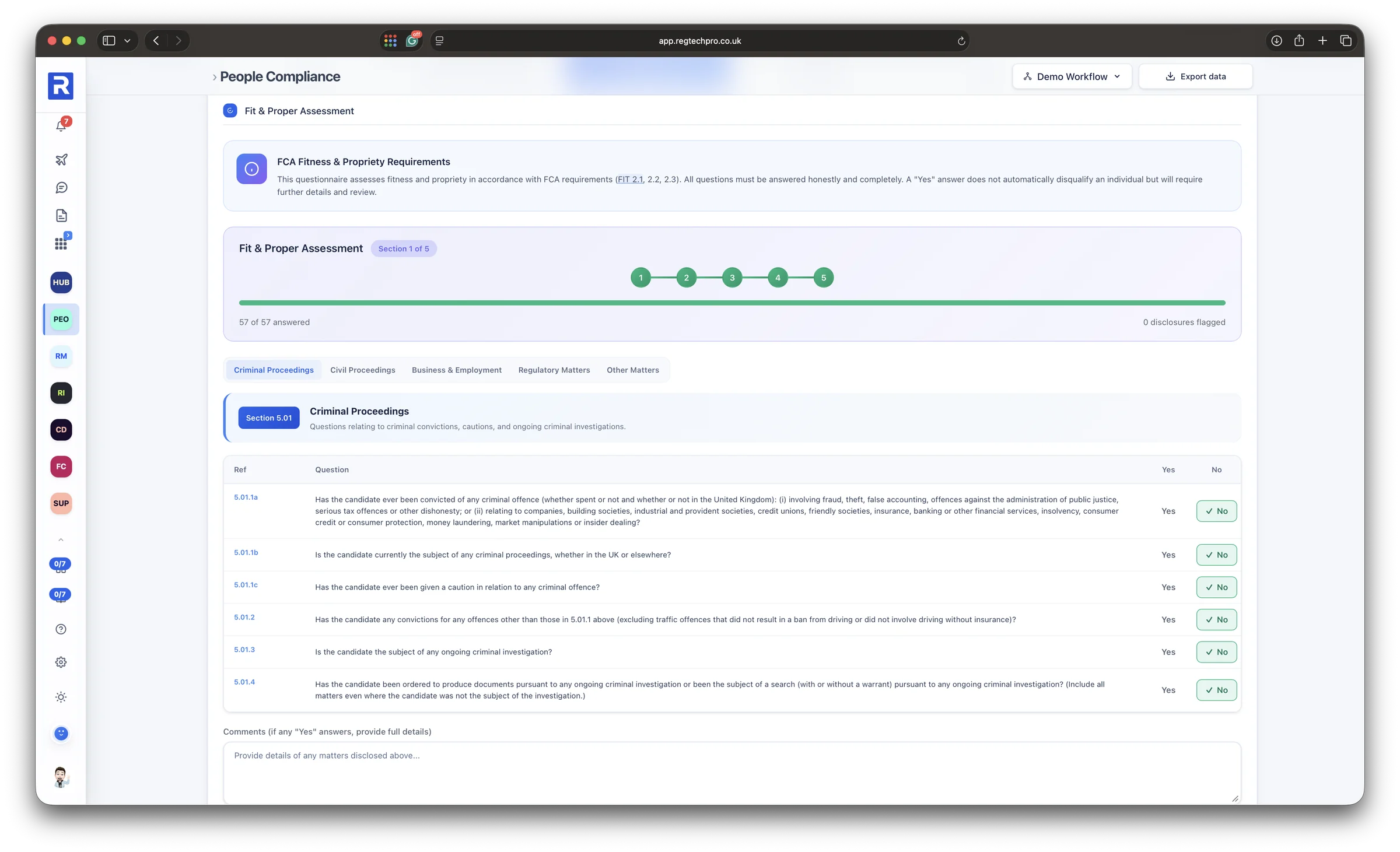This screenshot has height=852, width=1400.
Task: Jump to step 5 in assessment stepper
Action: click(823, 278)
